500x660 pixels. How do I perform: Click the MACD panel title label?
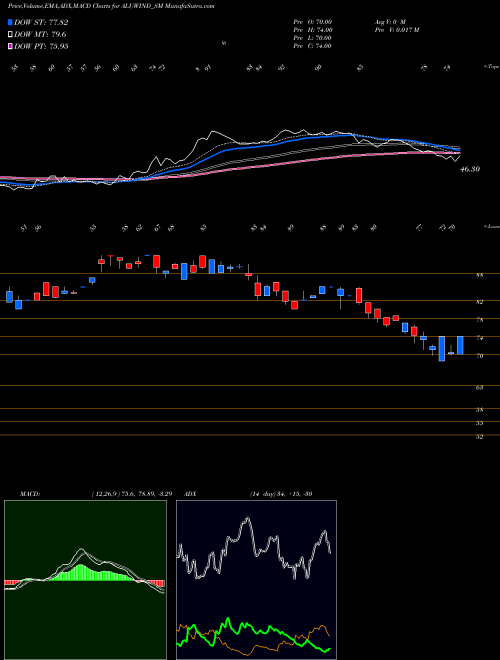pyautogui.click(x=29, y=494)
